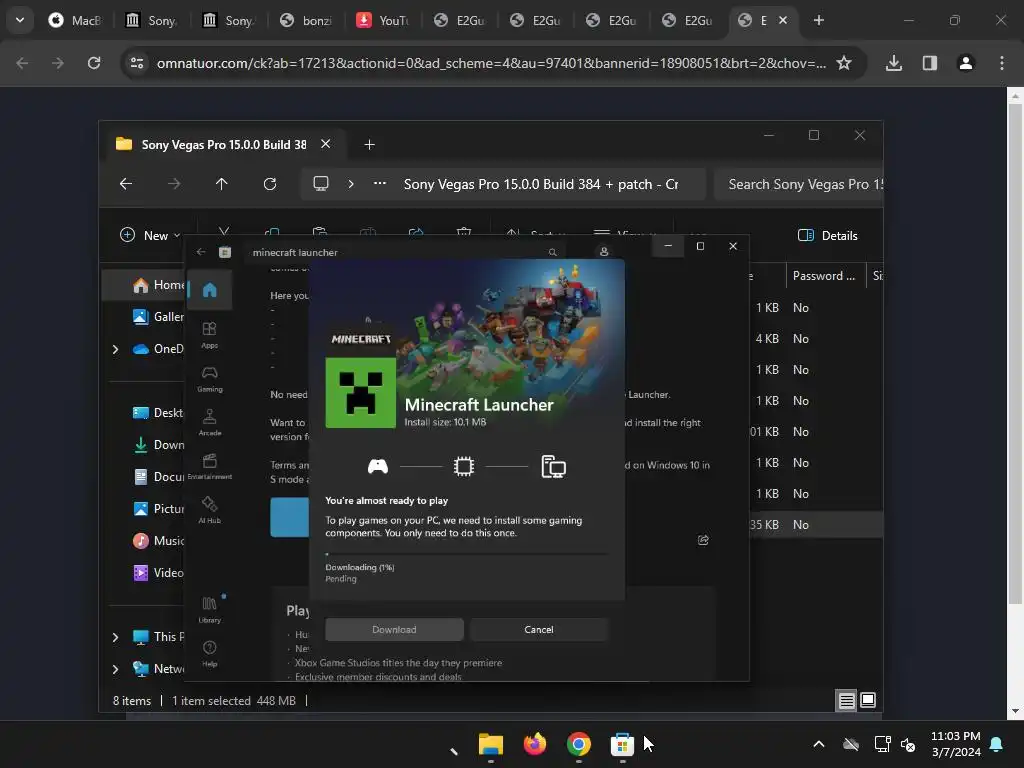Open a new Chrome tab

point(818,20)
